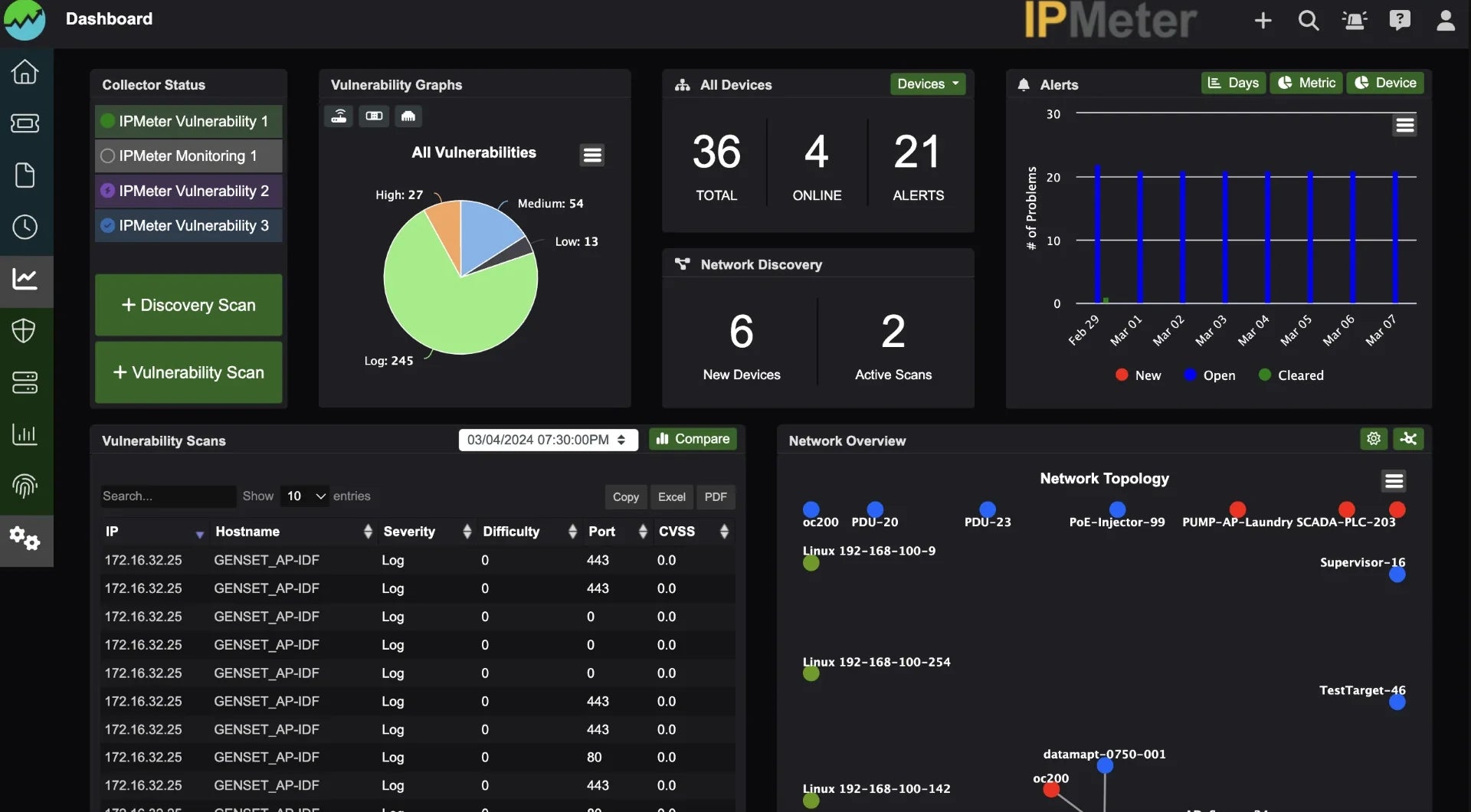Click the Log: 245 green pie slice
Viewport: 1471px width, 812px height.
point(452,306)
